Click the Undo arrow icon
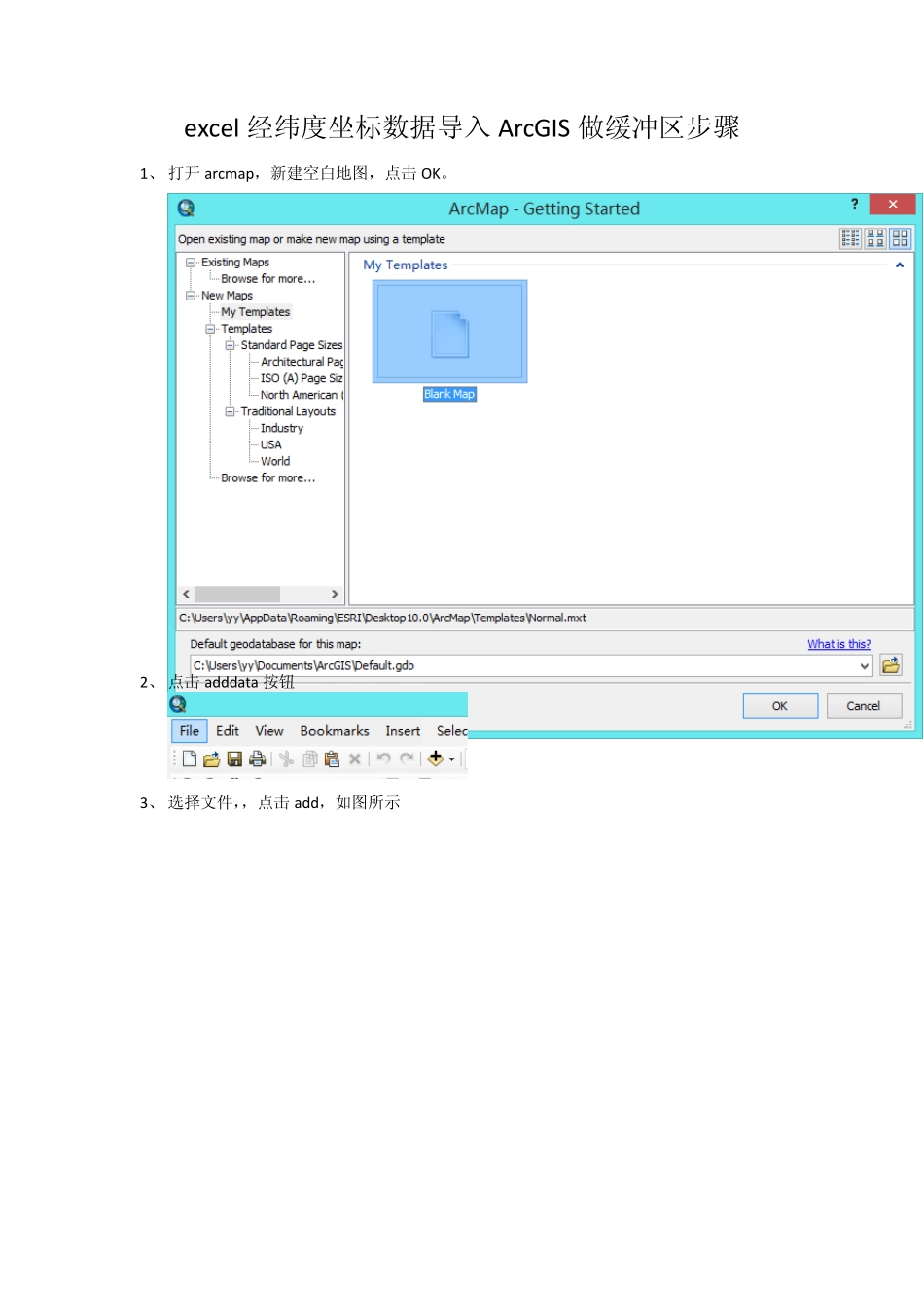924x1307 pixels. (384, 759)
